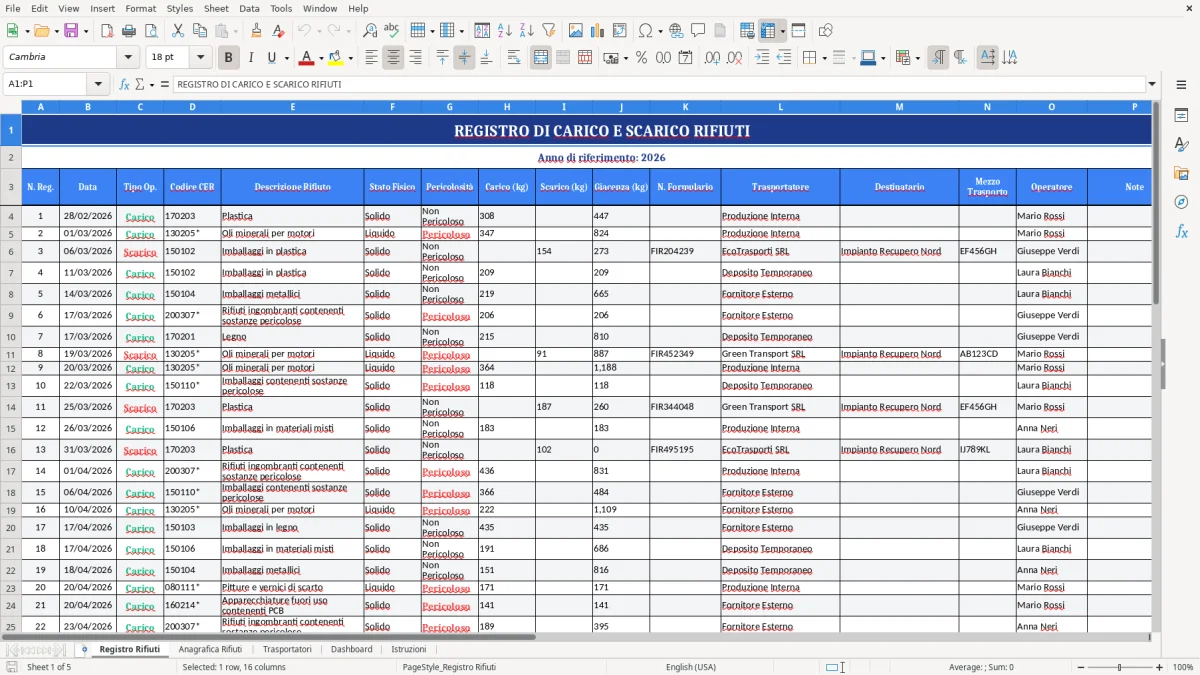
Task: Apply the red font color swatch
Action: [x=306, y=58]
